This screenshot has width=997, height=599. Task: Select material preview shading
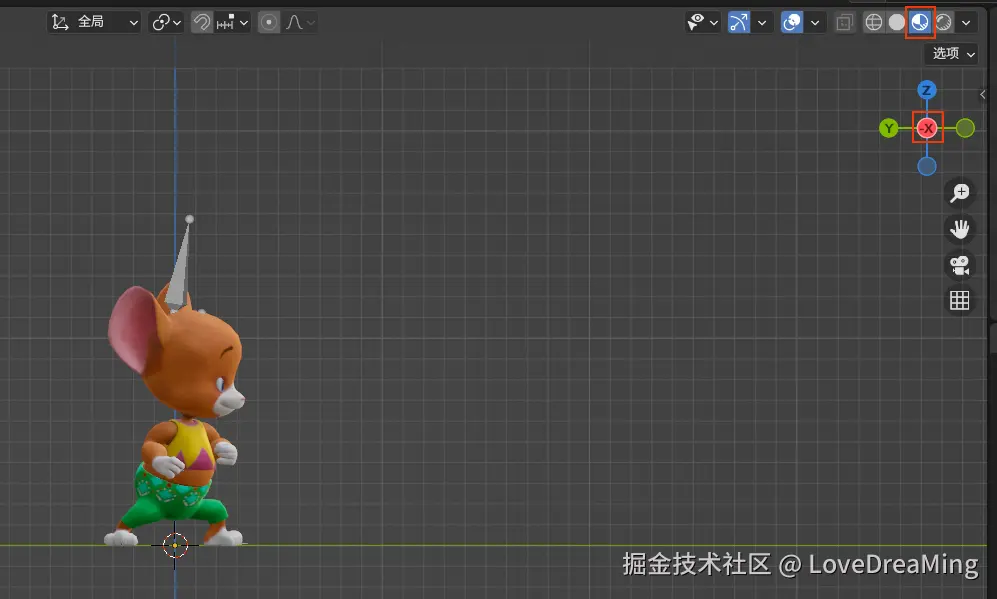(919, 22)
